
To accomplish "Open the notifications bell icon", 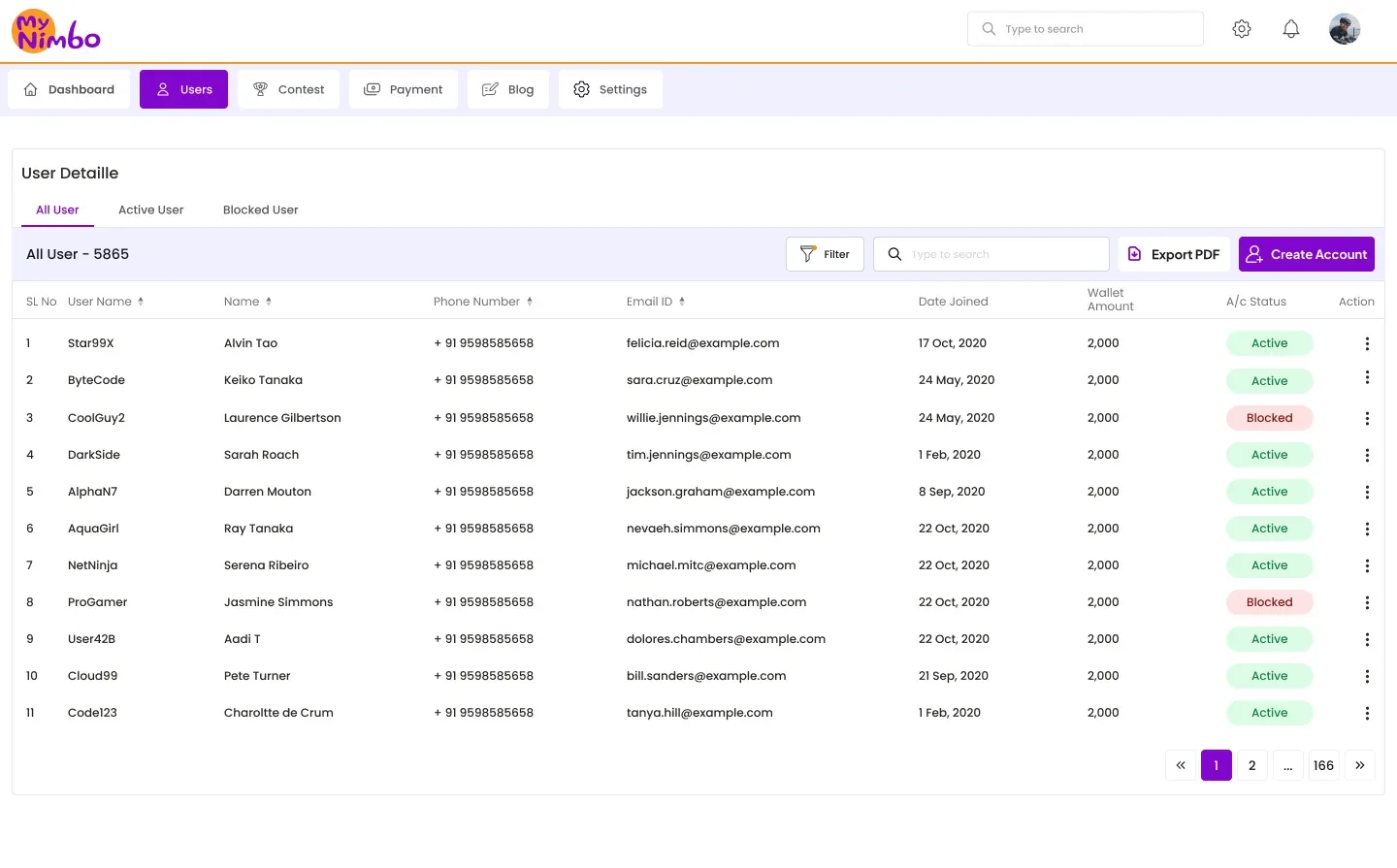I will 1291,29.
